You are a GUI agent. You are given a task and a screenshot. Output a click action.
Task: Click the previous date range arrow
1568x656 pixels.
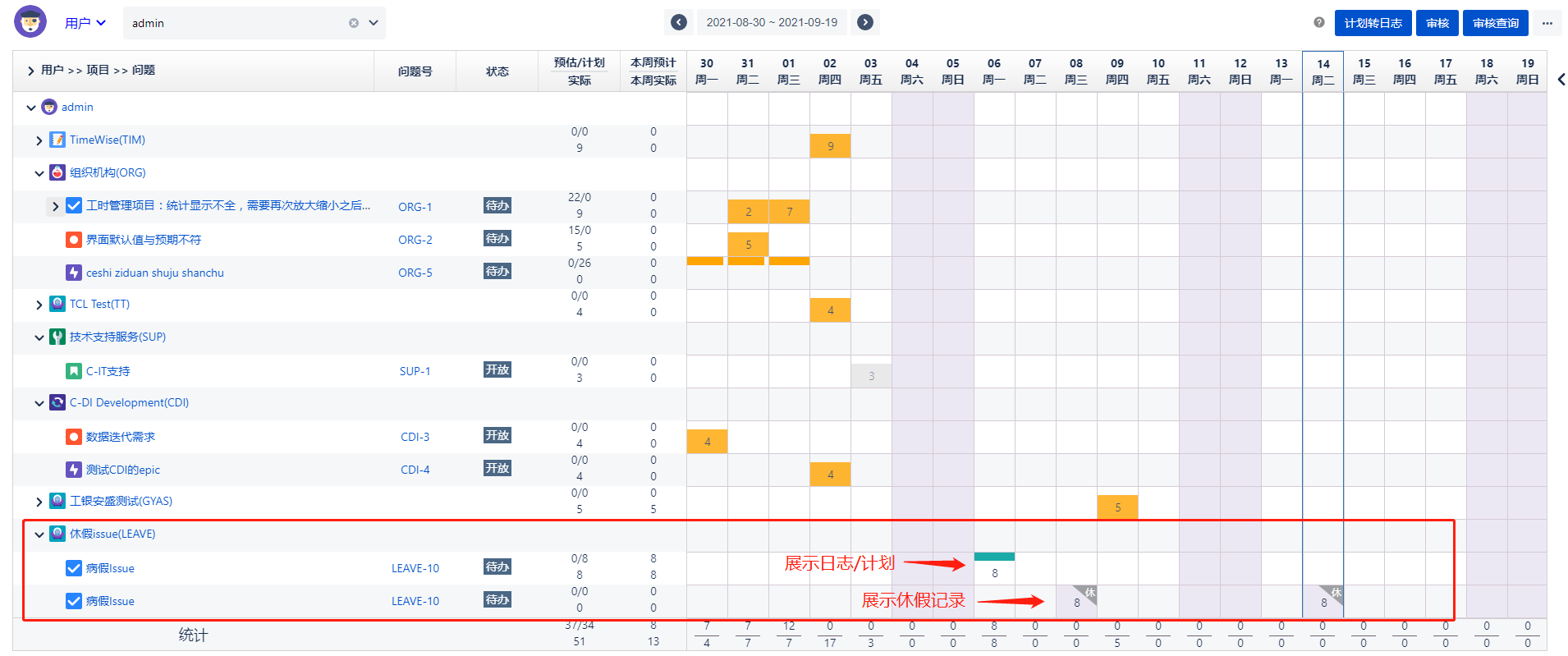coord(679,22)
